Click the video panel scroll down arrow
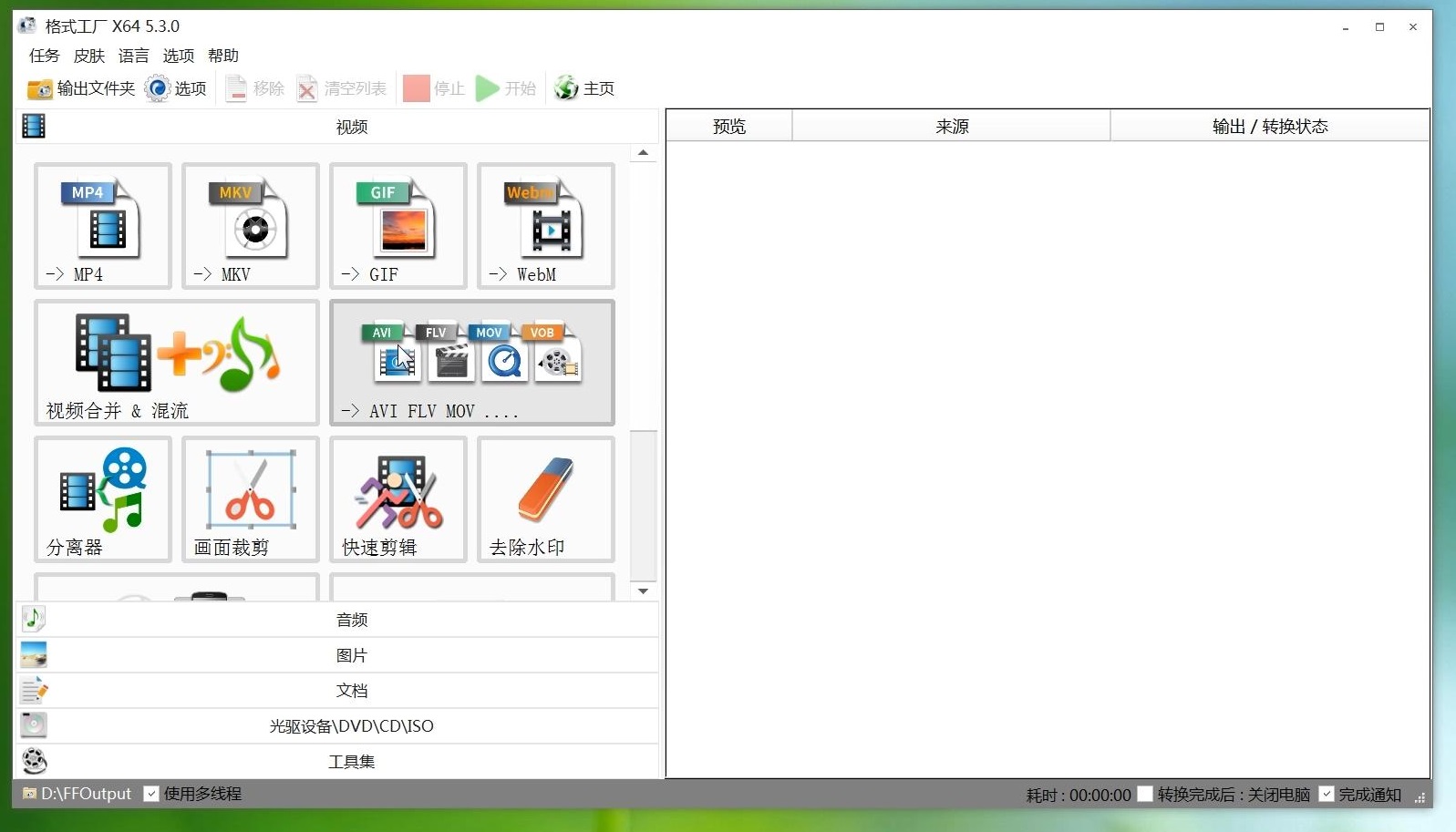 tap(644, 591)
